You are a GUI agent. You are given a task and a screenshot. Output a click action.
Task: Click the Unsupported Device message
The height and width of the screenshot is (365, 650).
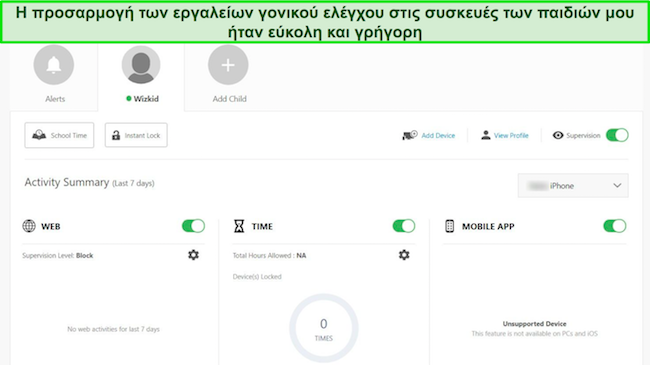point(534,324)
